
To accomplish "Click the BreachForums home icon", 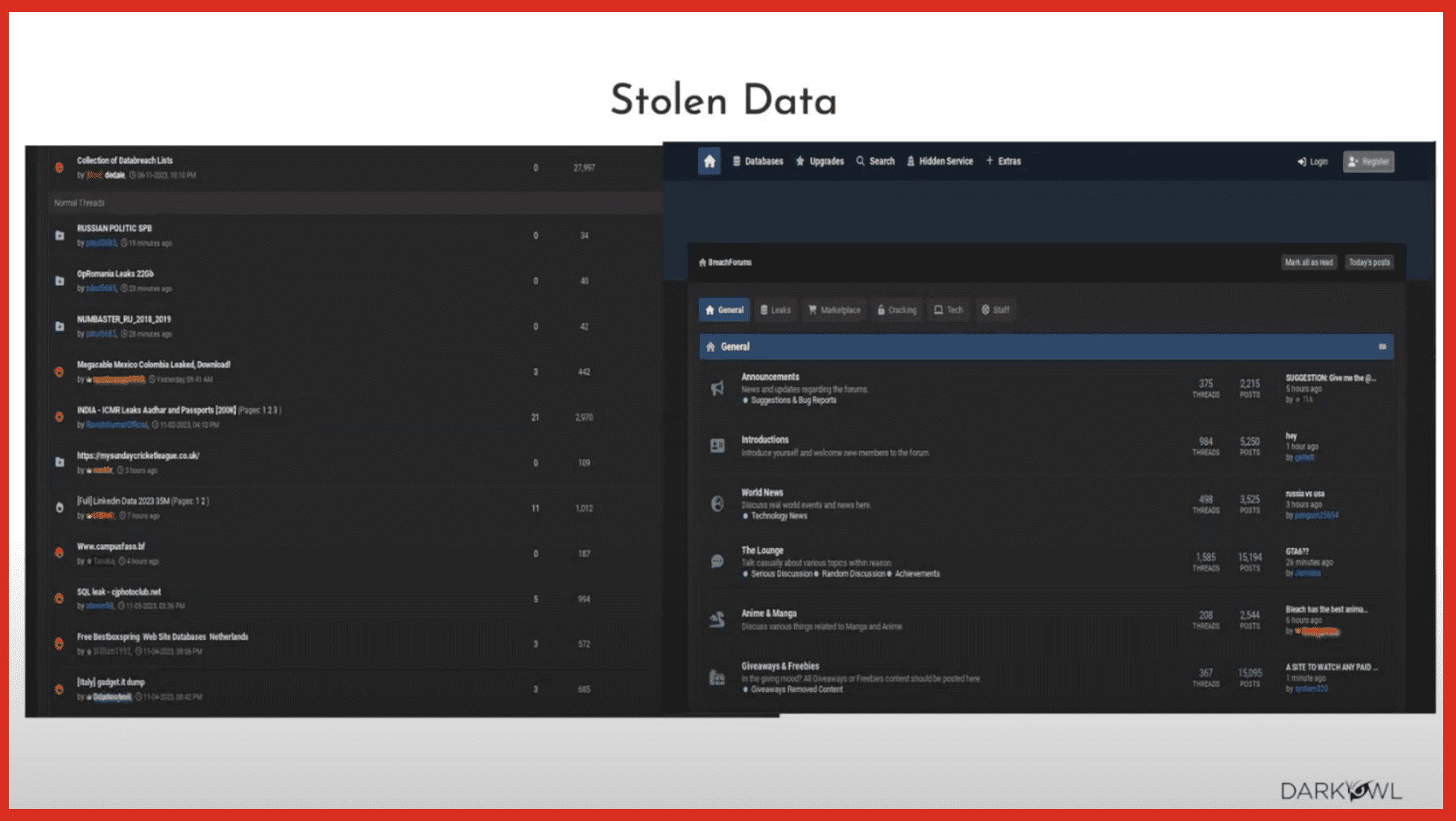I will (x=709, y=162).
